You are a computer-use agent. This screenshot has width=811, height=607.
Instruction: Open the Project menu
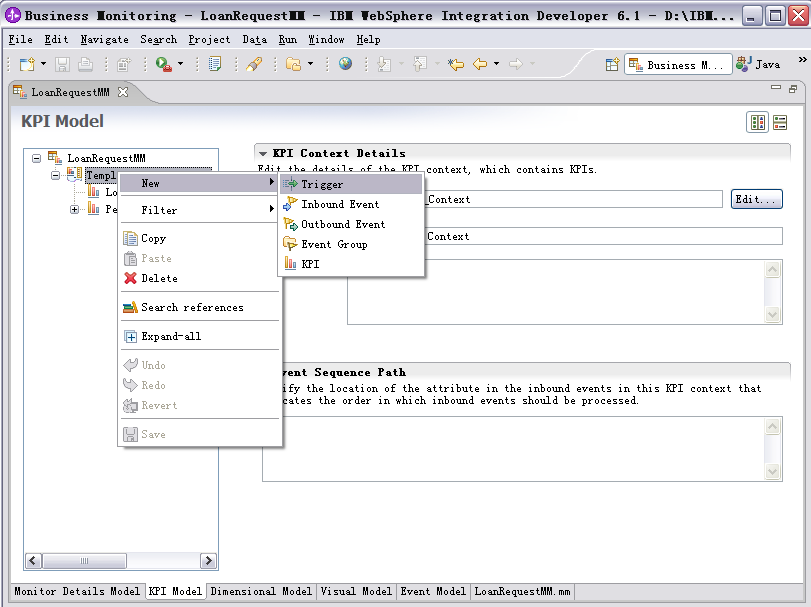coord(209,39)
